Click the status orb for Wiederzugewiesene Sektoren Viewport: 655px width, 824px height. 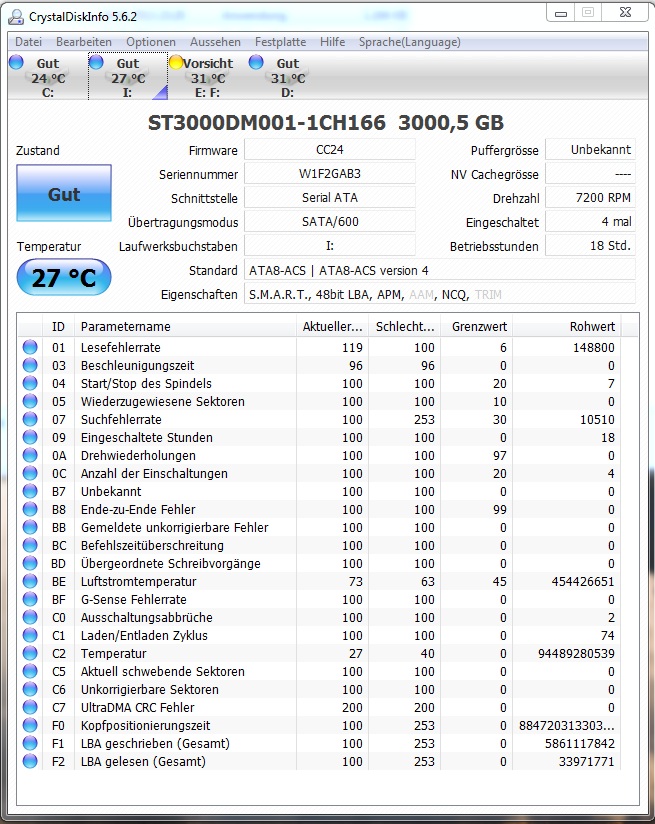[x=30, y=401]
